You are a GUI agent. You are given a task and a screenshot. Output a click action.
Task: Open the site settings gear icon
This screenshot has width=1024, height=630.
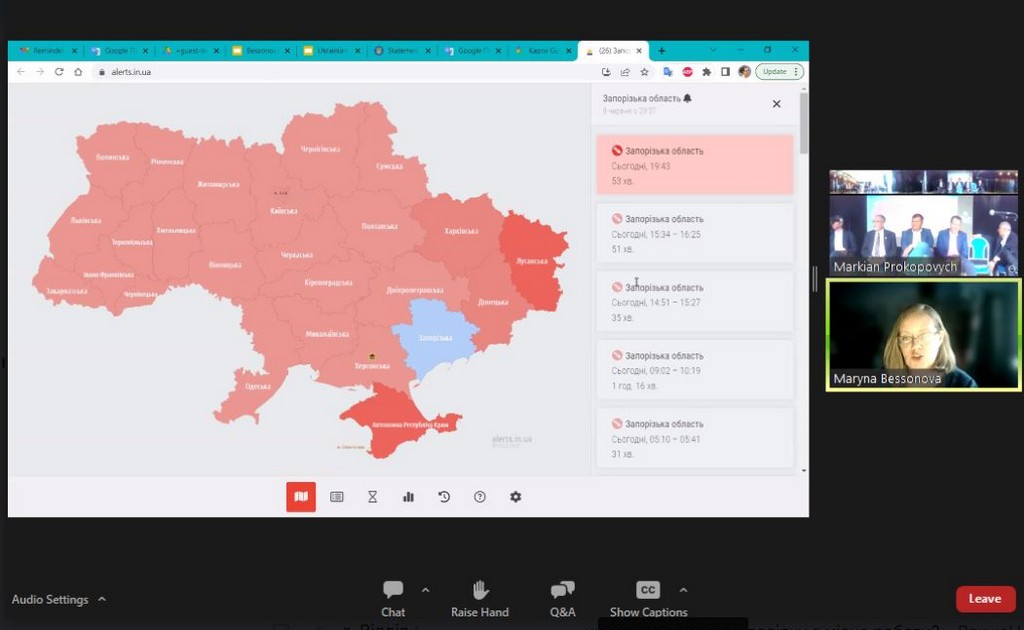[x=516, y=497]
